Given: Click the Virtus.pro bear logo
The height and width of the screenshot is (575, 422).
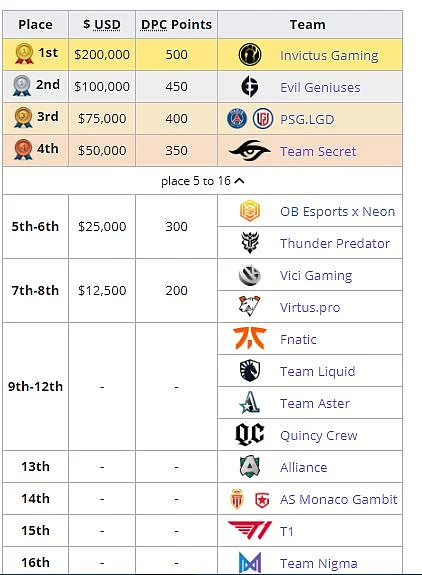Looking at the screenshot, I should (x=250, y=306).
